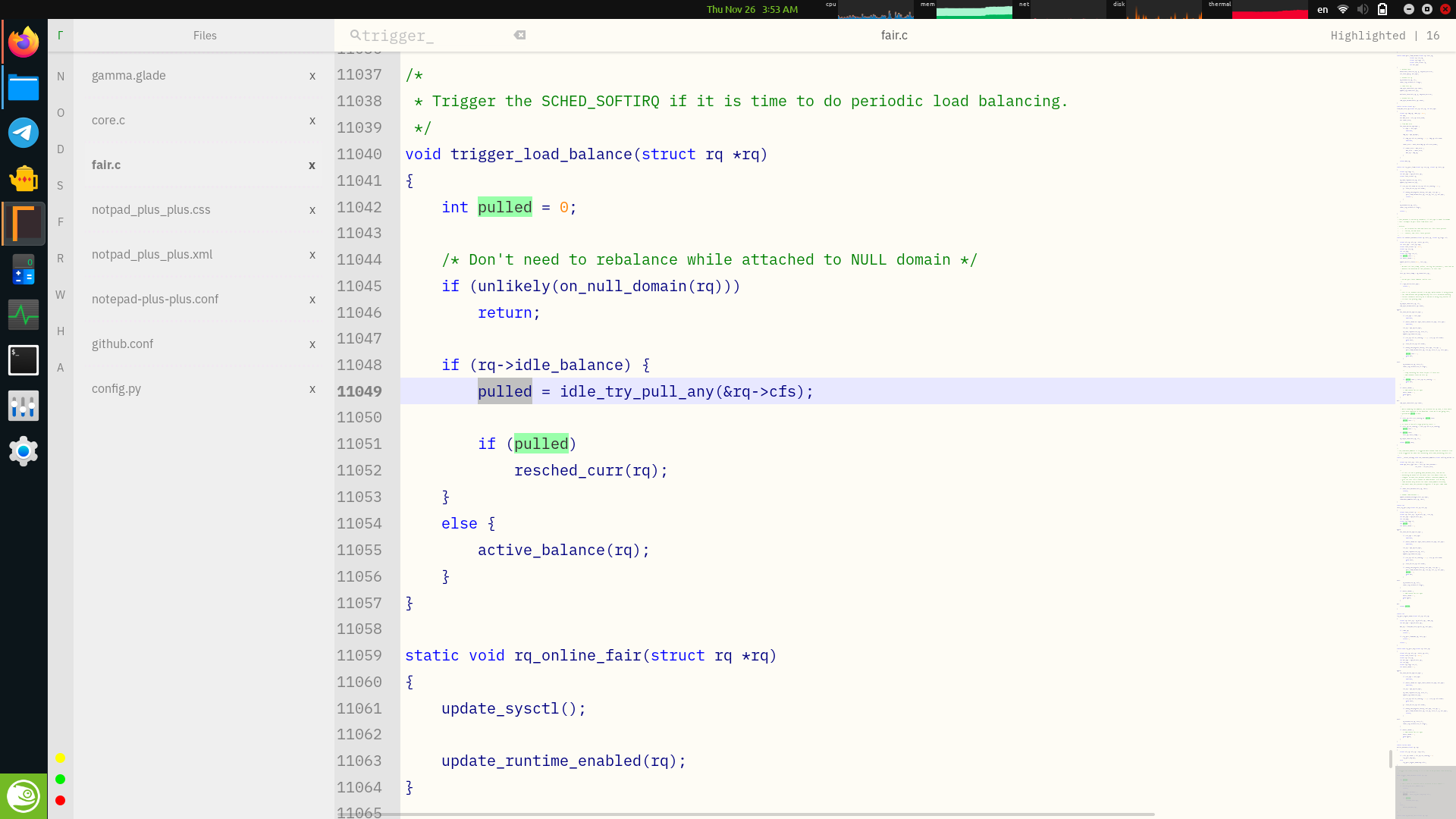Launch Telegram from the dock
The height and width of the screenshot is (819, 1456).
coord(24,133)
